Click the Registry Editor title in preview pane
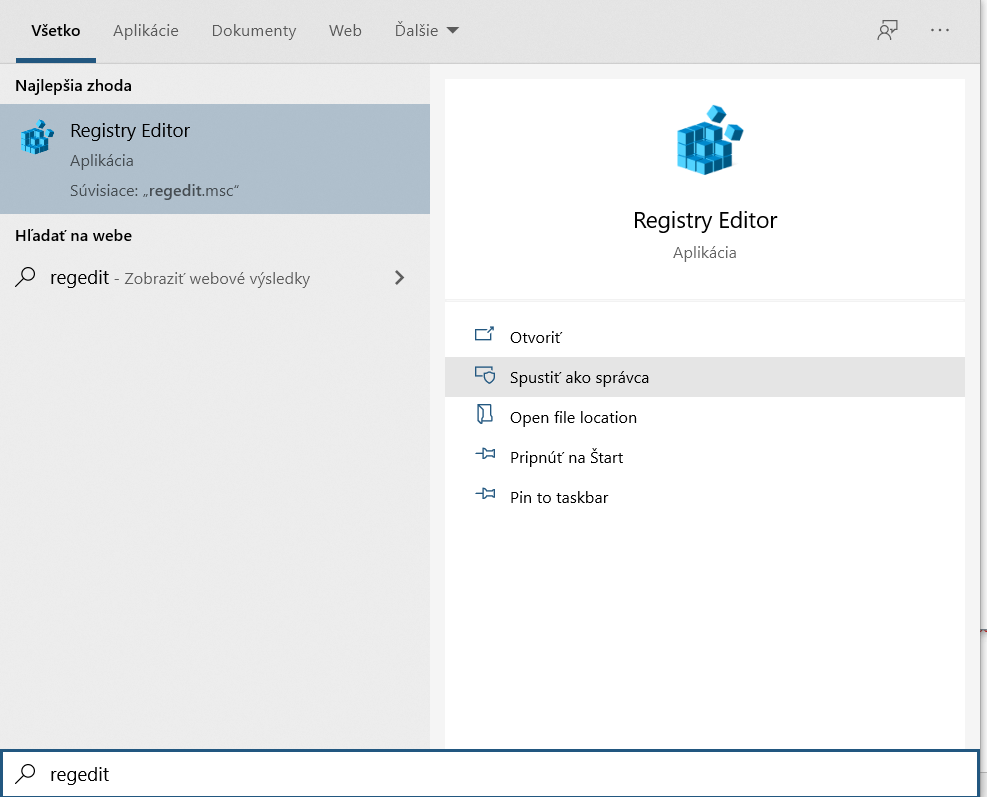 705,220
